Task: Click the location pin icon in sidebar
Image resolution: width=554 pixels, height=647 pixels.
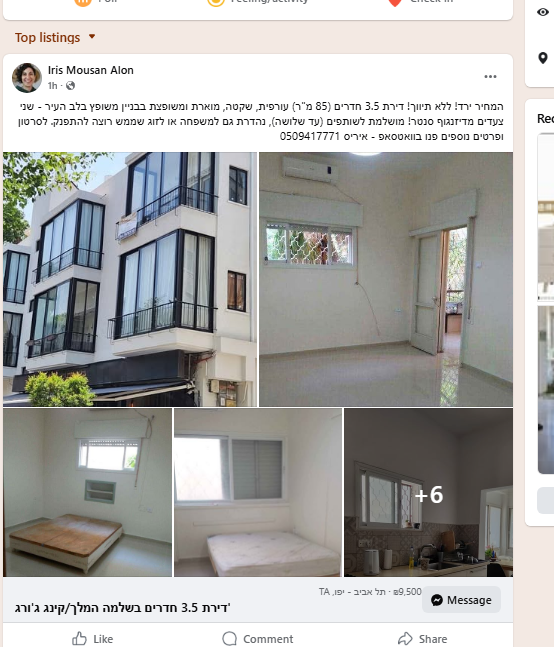Action: (x=543, y=58)
